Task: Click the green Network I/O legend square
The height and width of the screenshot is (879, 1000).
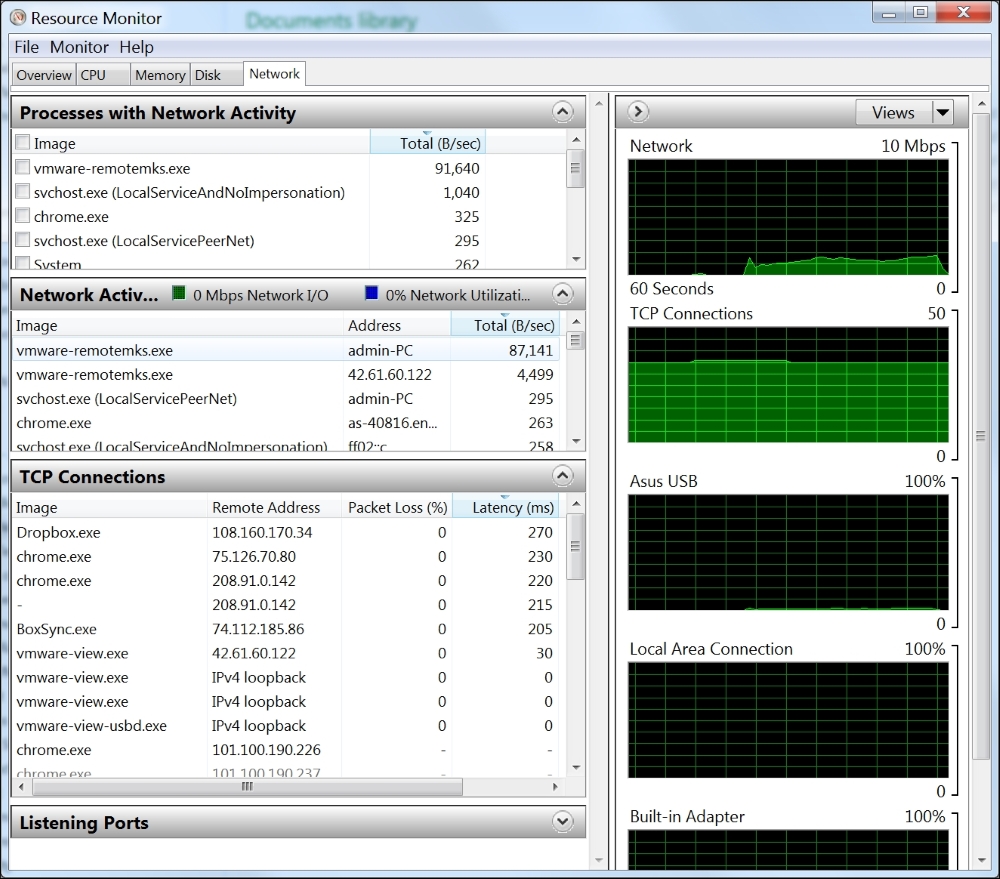Action: (x=179, y=293)
